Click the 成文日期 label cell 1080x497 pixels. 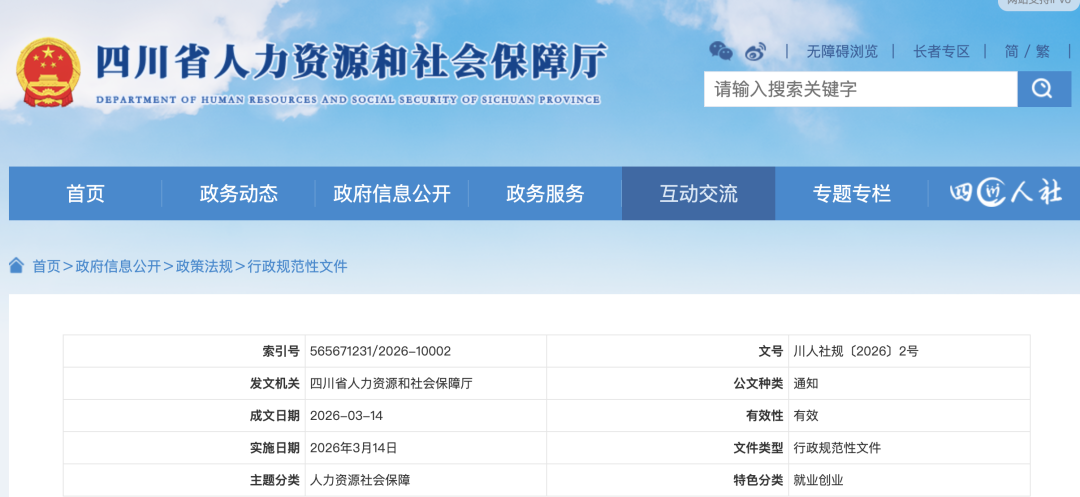185,416
